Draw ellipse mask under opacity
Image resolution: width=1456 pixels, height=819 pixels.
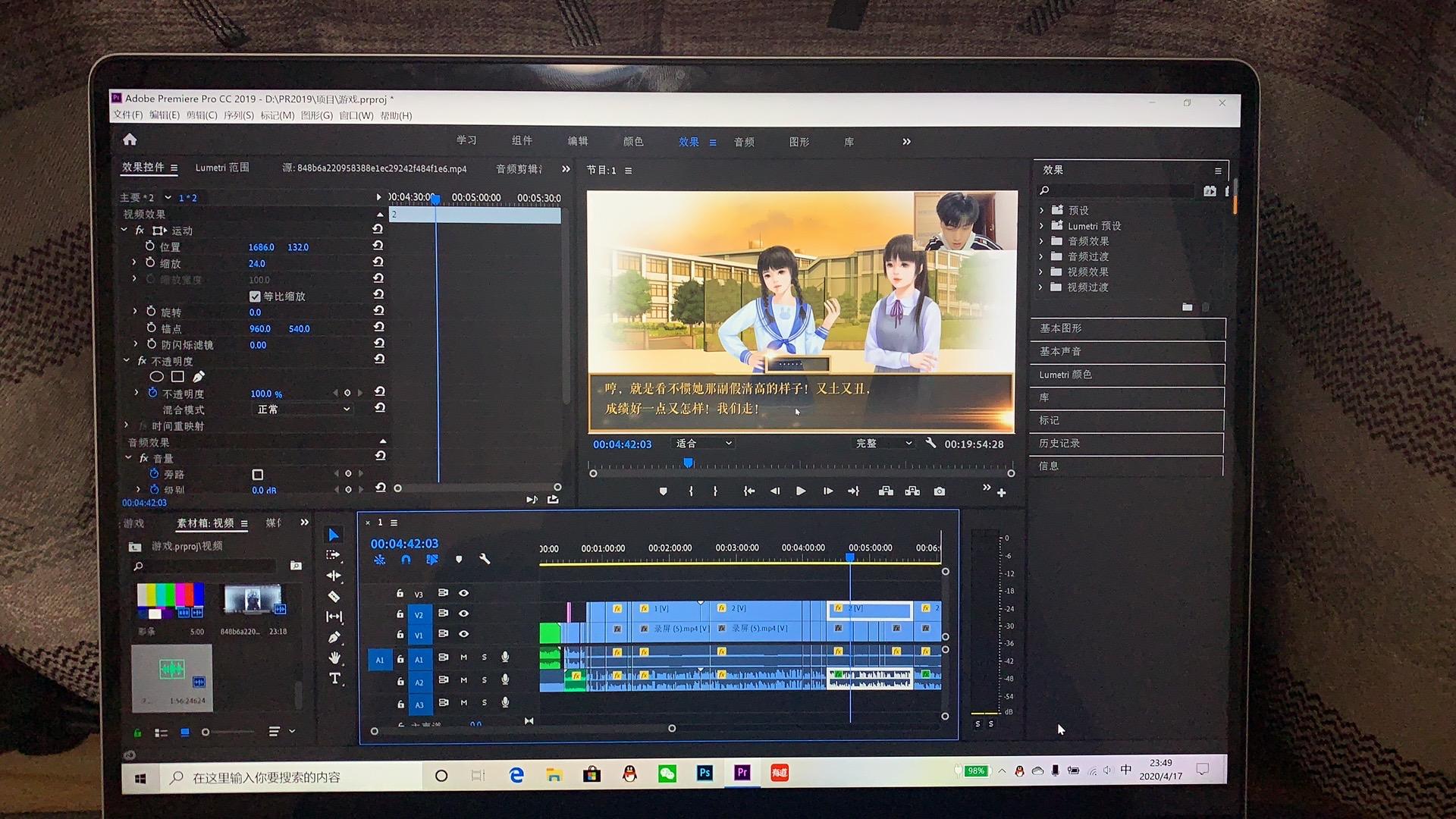tap(157, 376)
